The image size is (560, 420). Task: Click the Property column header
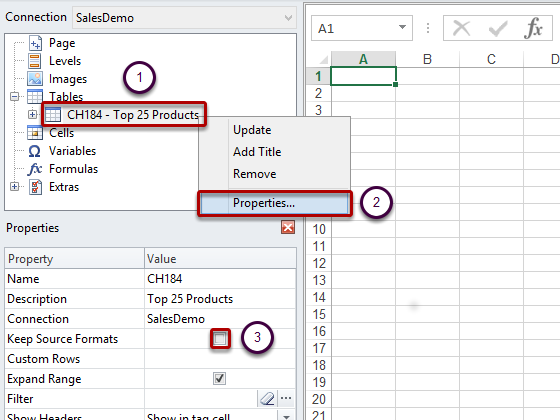(74, 259)
